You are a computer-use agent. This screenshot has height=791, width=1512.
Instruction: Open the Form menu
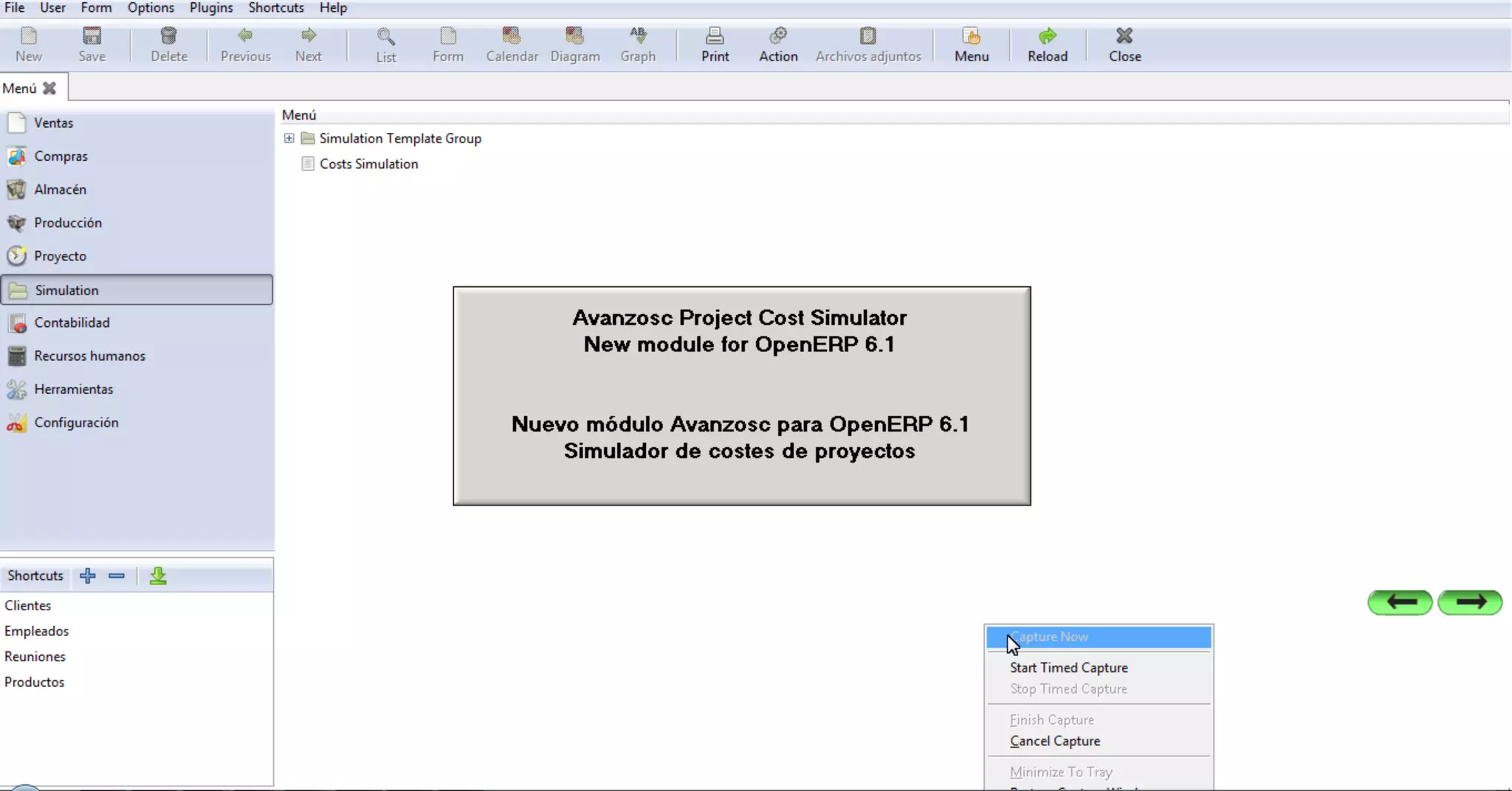click(96, 8)
